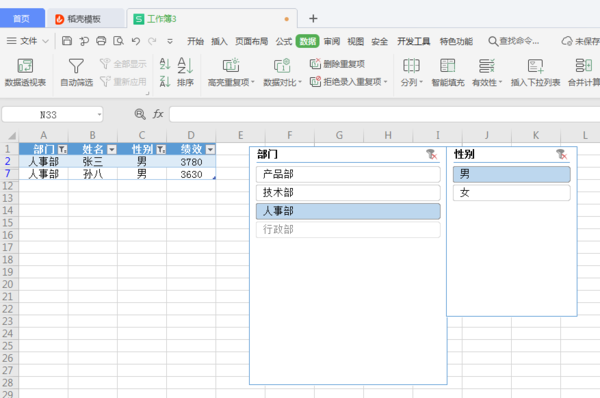
Task: Expand the Name Box dropdown arrow
Action: pyautogui.click(x=99, y=114)
